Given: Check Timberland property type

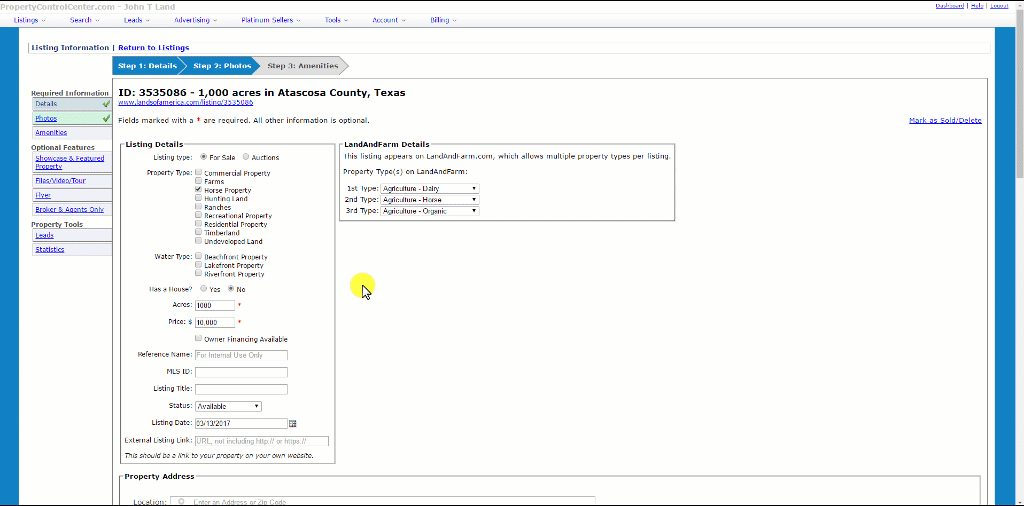Looking at the screenshot, I should 199,232.
